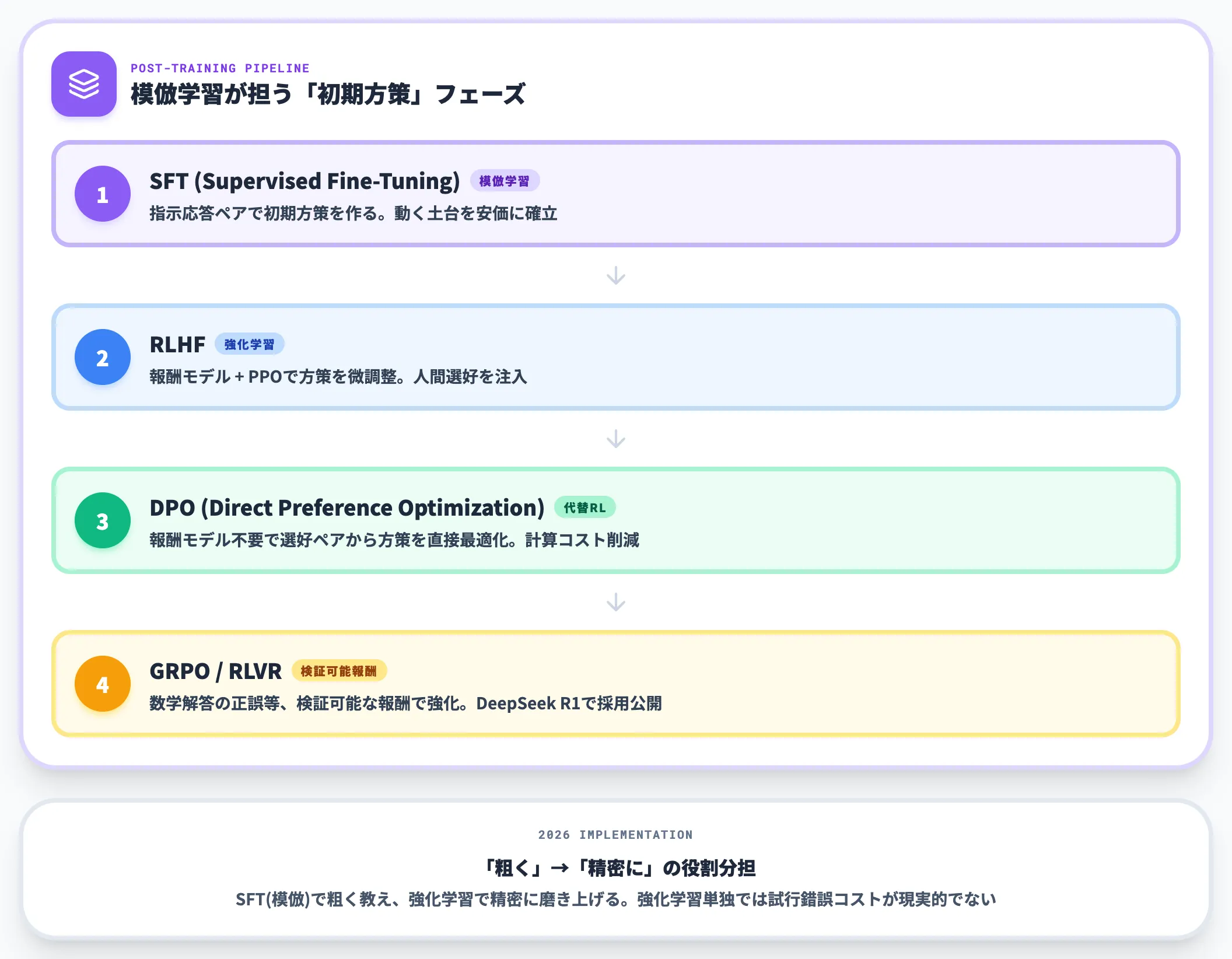The image size is (1232, 959).
Task: Click the description 指示応答ペアで初期方策を作る
Action: point(353,213)
